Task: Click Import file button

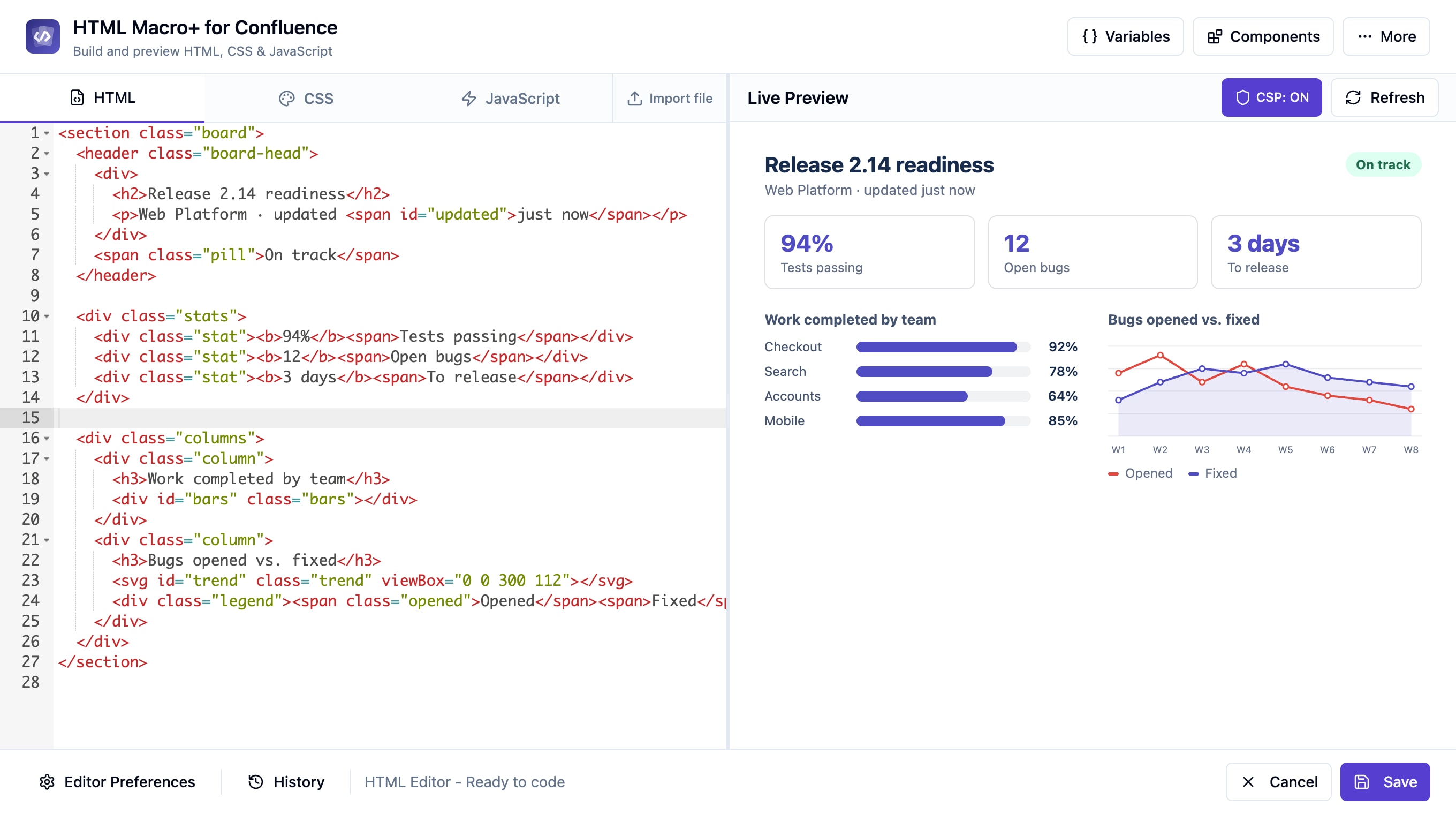Action: (670, 99)
